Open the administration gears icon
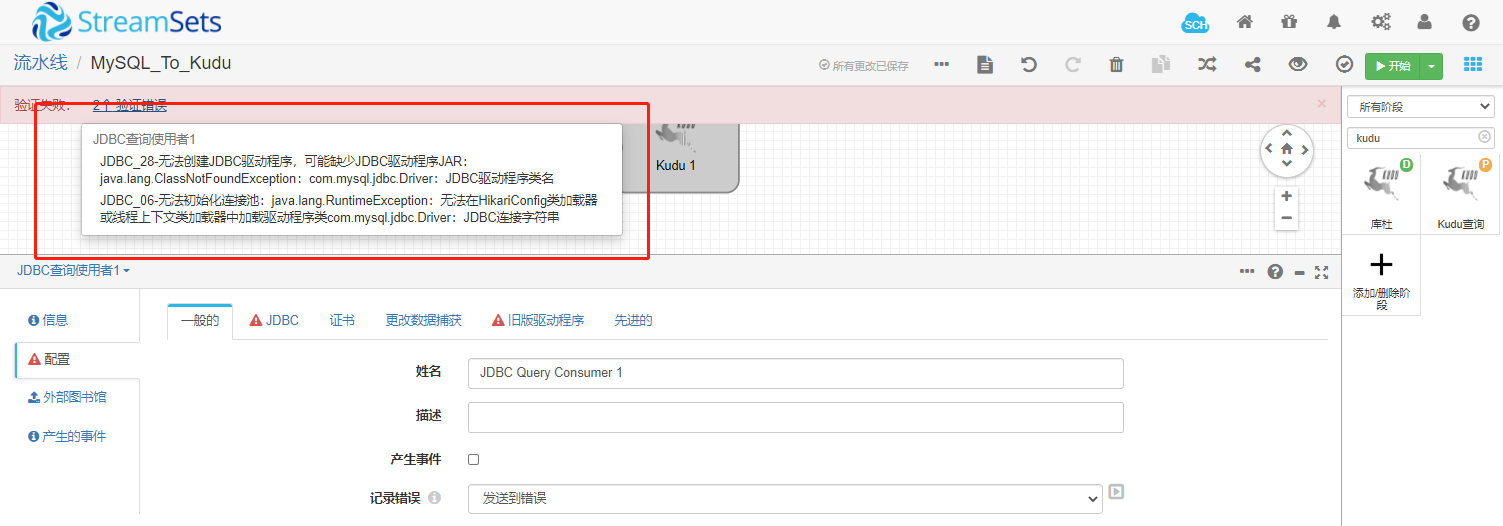Image resolution: width=1503 pixels, height=526 pixels. pos(1380,22)
